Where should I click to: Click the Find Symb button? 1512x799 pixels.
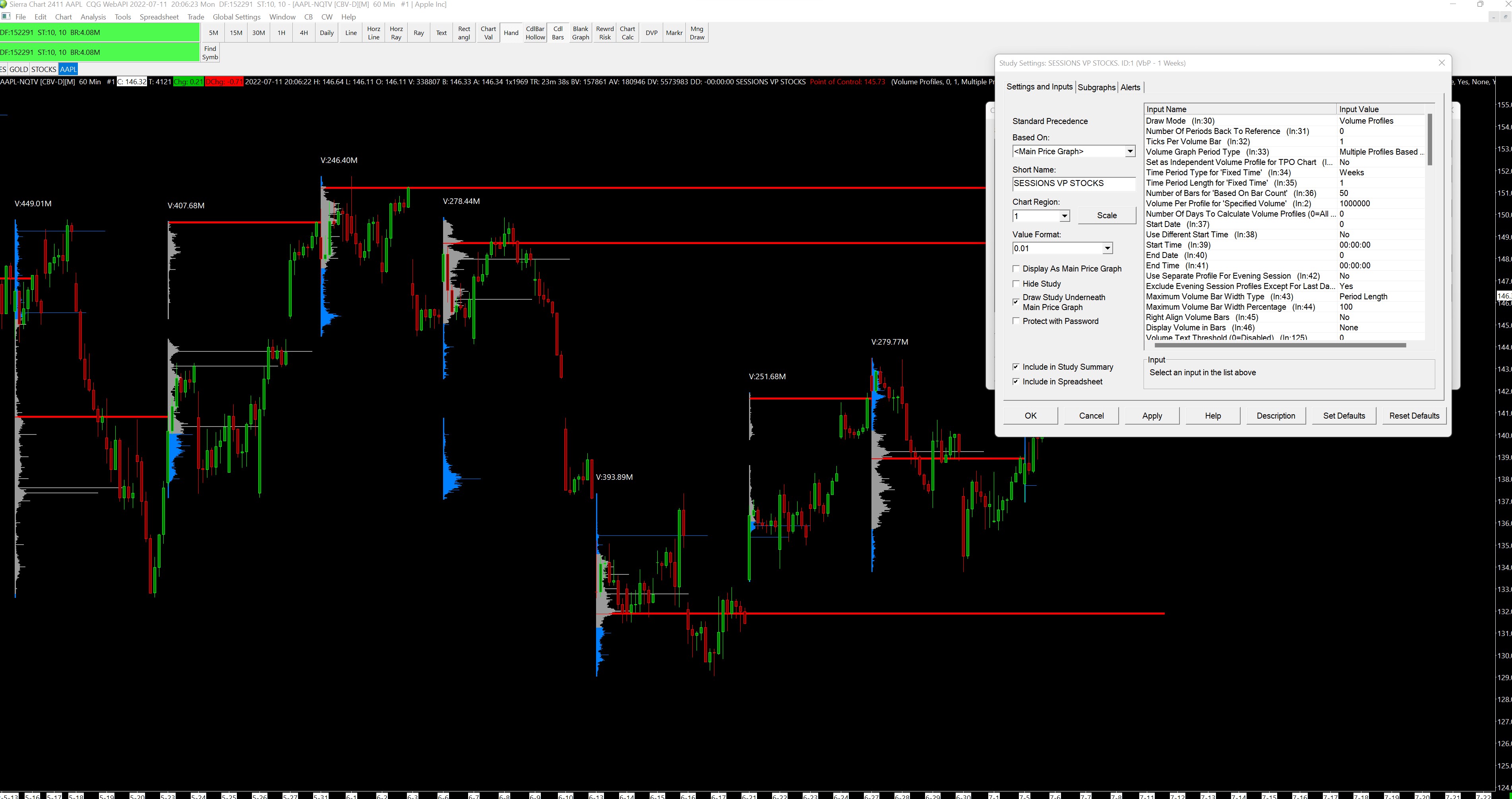point(210,53)
